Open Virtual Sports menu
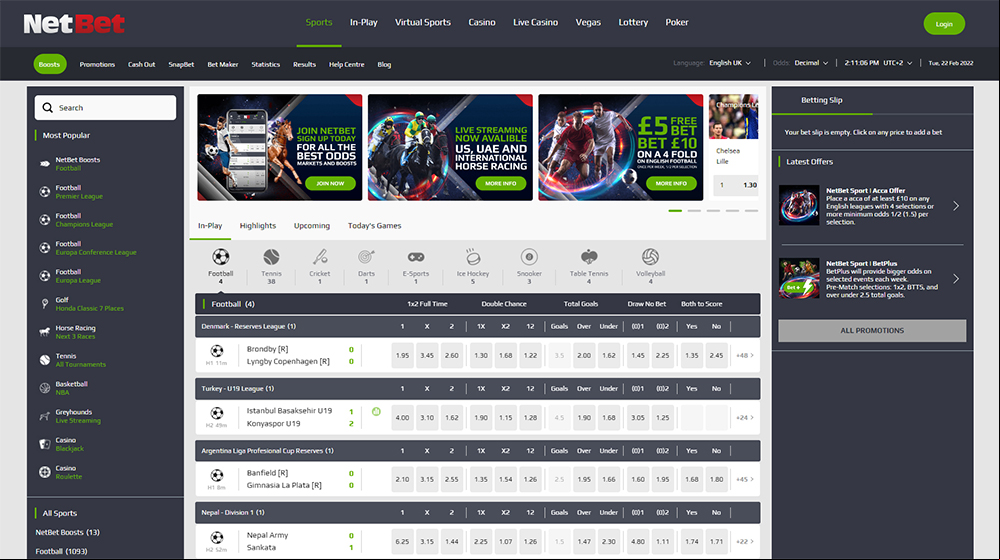The height and width of the screenshot is (560, 1000). pos(423,22)
